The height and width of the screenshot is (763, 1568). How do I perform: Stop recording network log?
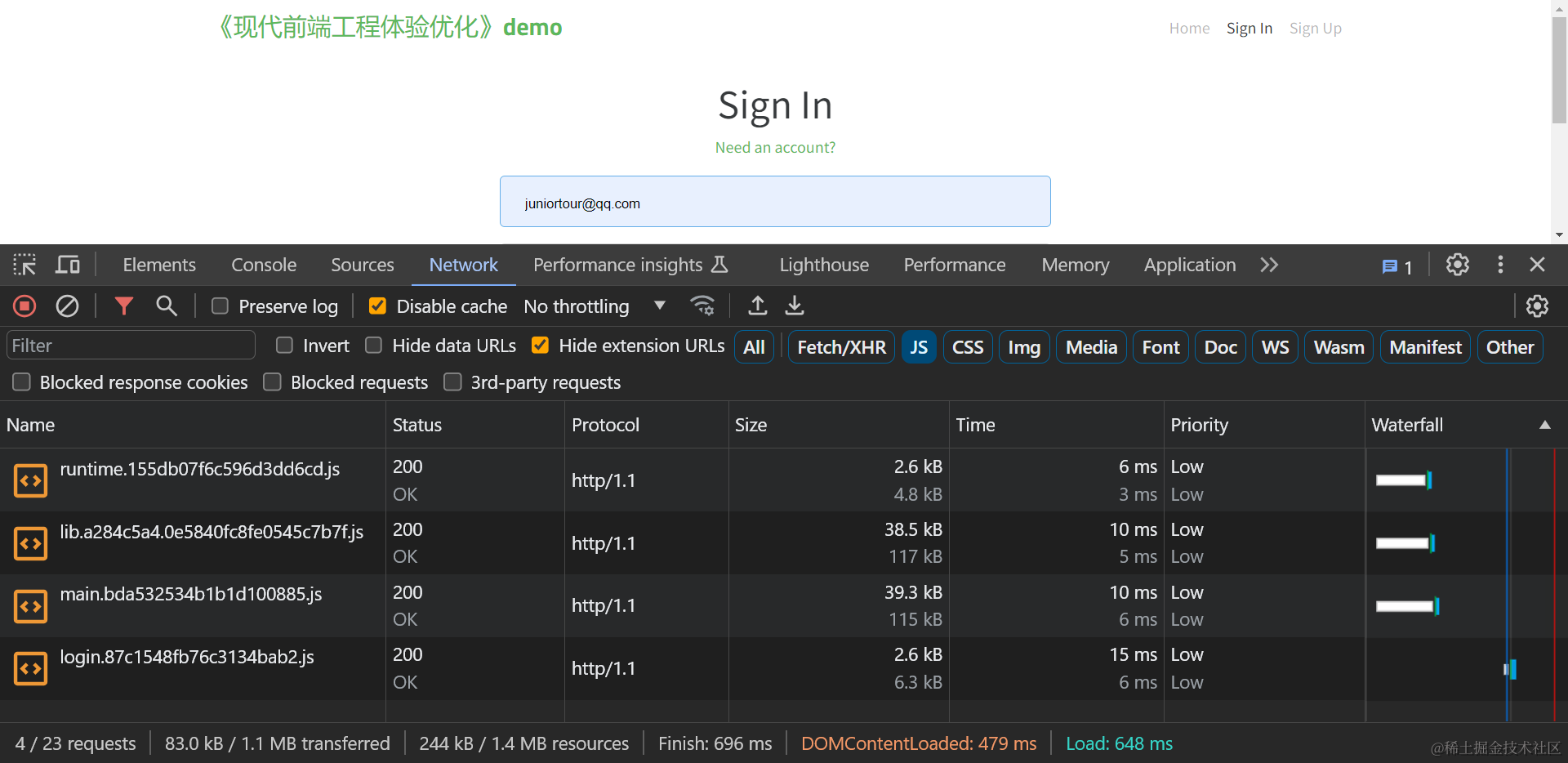pyautogui.click(x=24, y=306)
